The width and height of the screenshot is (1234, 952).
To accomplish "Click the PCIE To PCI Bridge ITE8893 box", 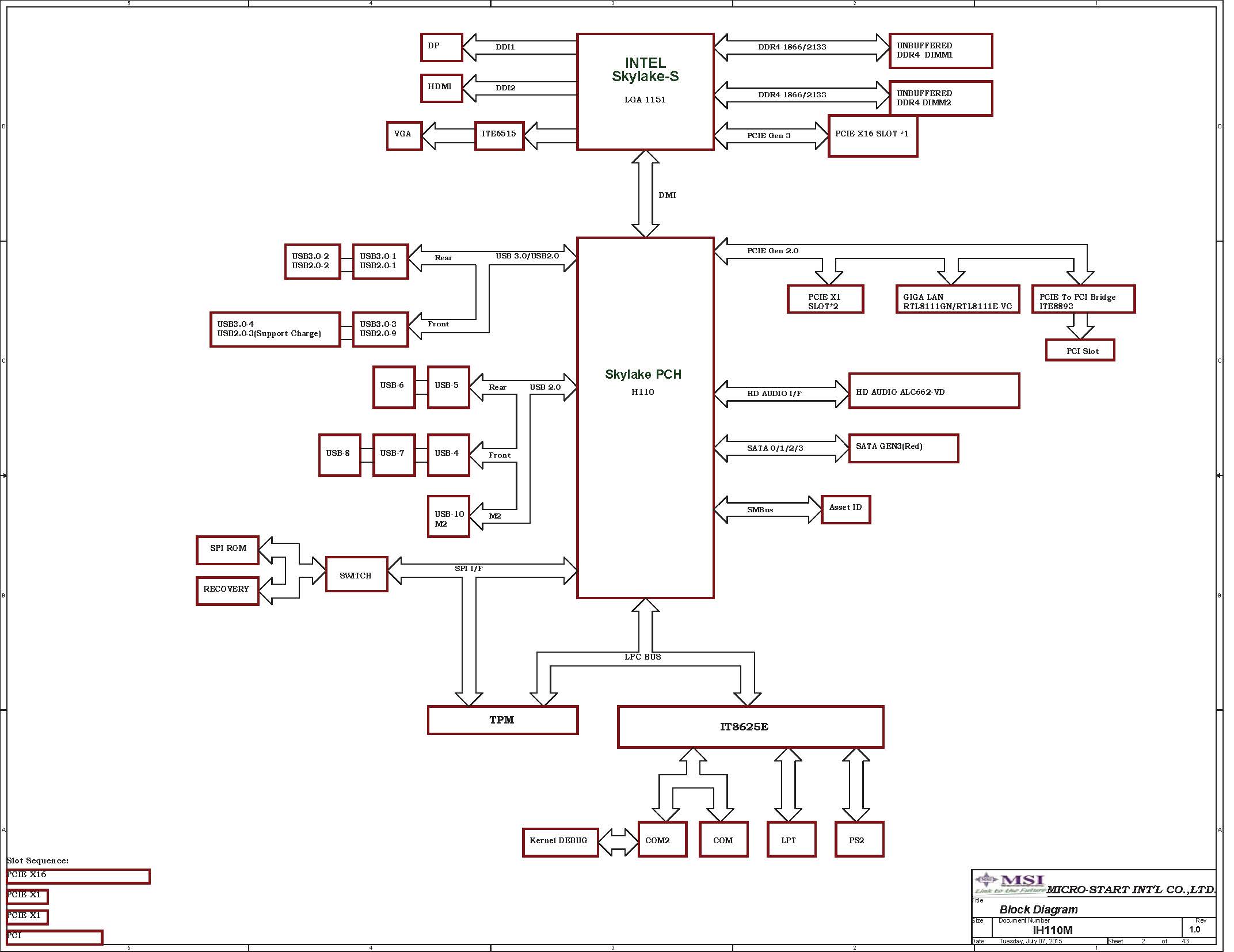I will [x=1083, y=299].
